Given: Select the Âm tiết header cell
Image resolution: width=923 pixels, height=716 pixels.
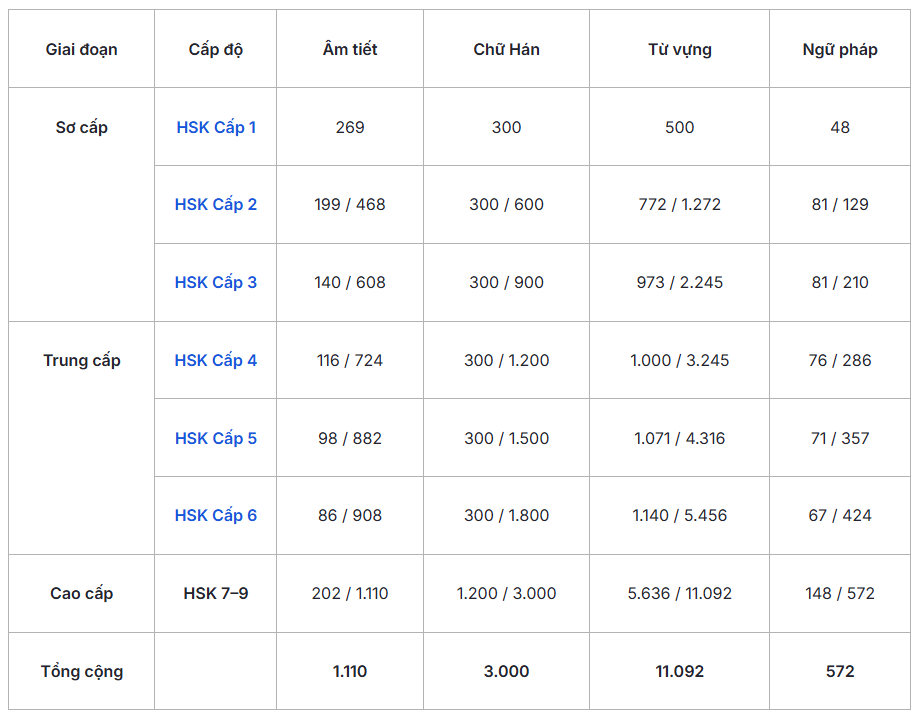Looking at the screenshot, I should [x=350, y=49].
